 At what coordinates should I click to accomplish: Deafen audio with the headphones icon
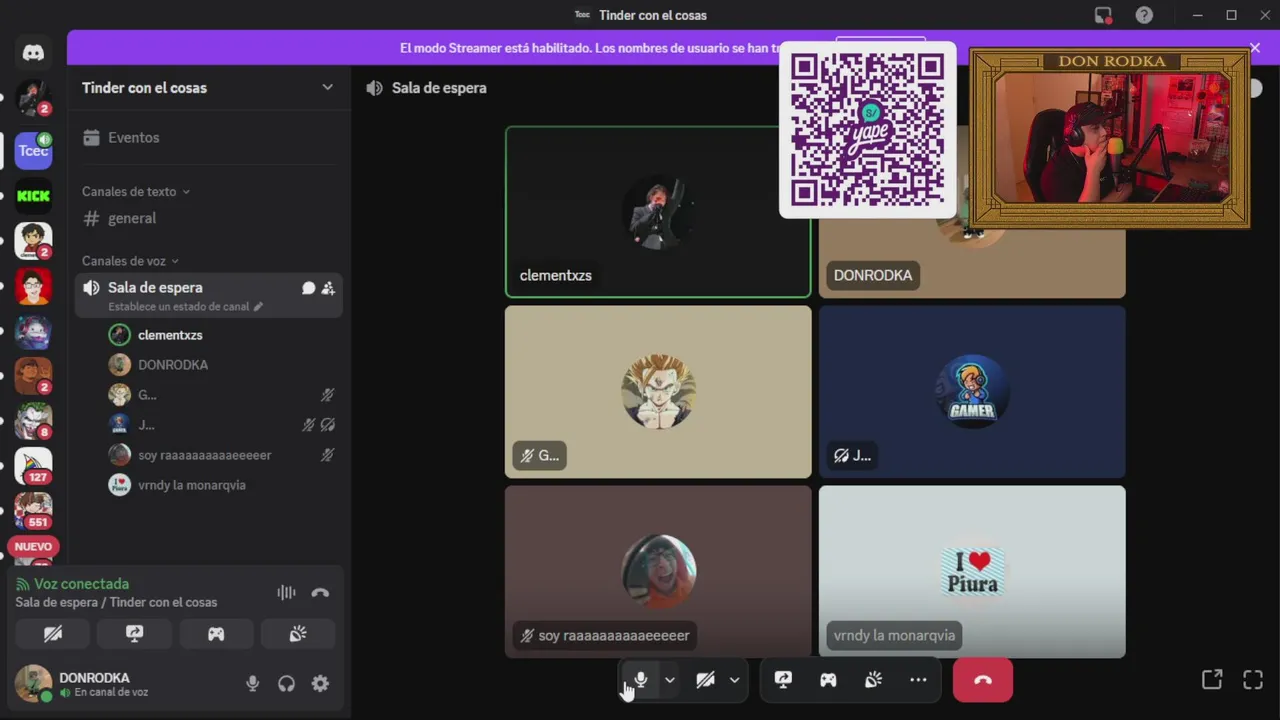click(x=286, y=684)
